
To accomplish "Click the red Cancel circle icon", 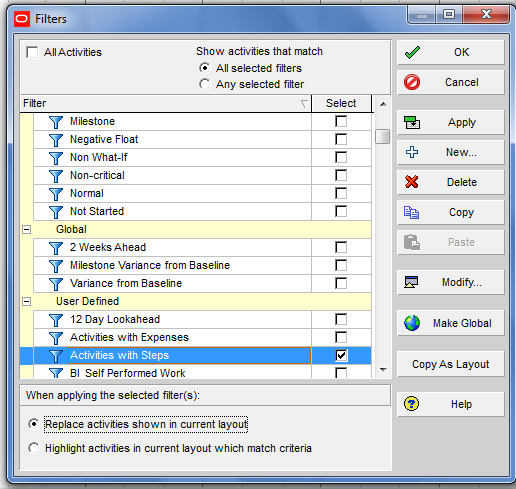I will (x=412, y=82).
